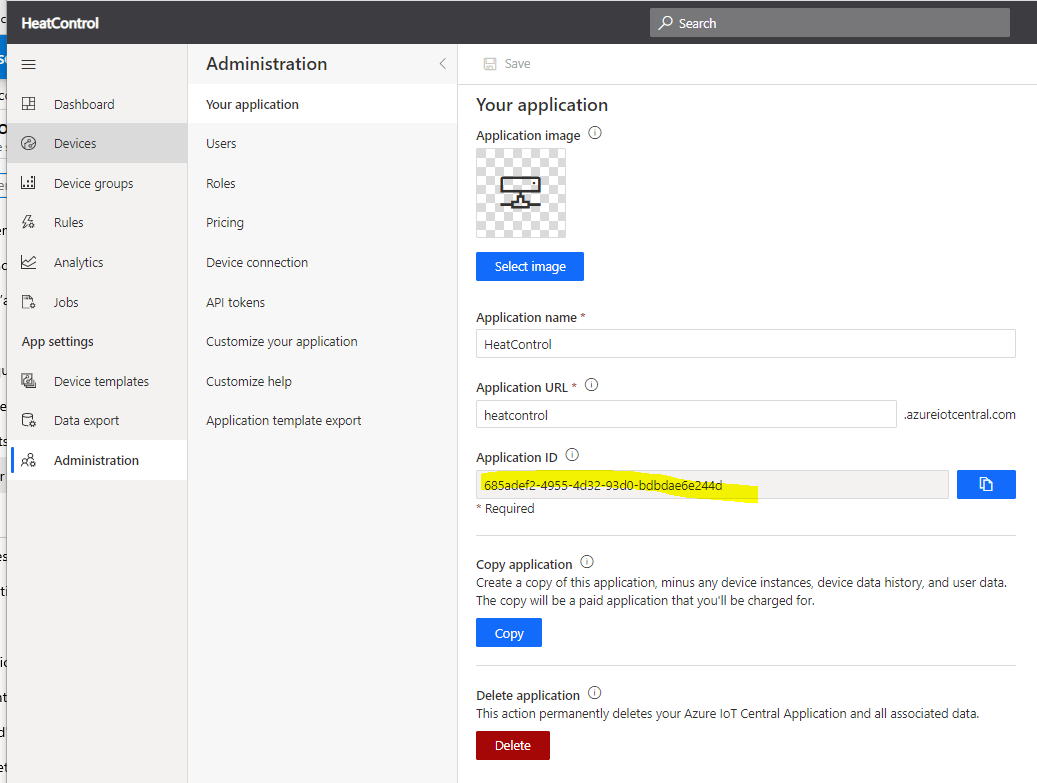1037x783 pixels.
Task: Click the Dashboard grid icon
Action: (x=28, y=104)
